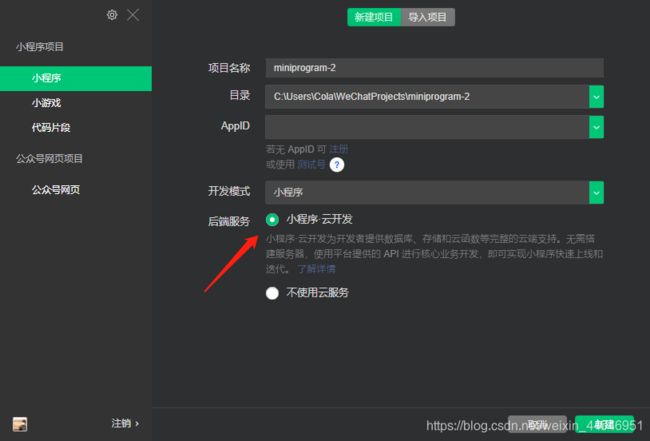Click the blue question mark help icon
The width and height of the screenshot is (650, 441).
click(337, 165)
